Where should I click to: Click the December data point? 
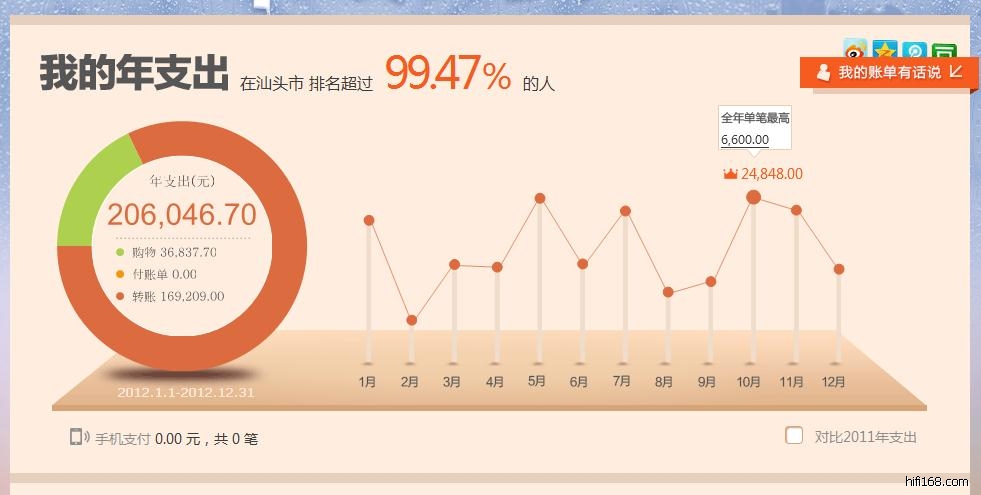(839, 269)
